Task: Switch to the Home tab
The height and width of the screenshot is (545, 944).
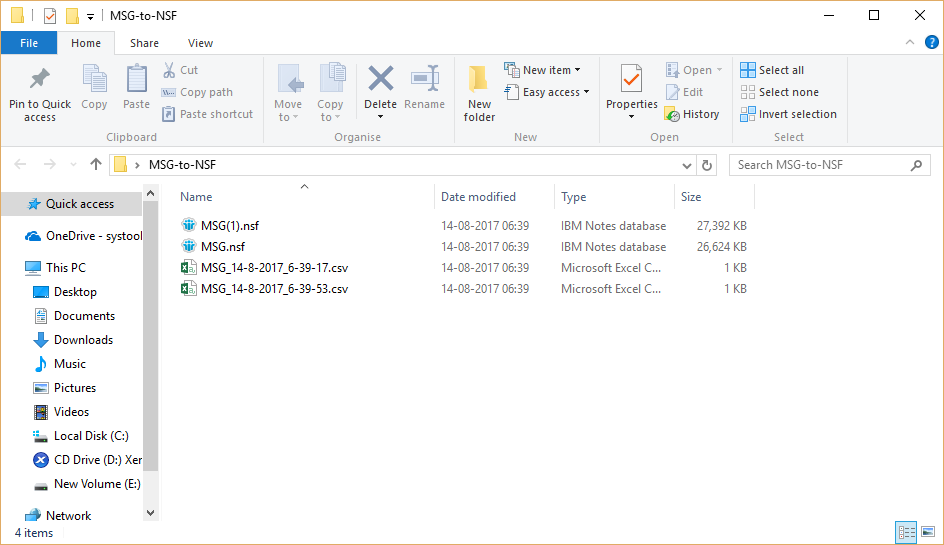Action: 86,43
